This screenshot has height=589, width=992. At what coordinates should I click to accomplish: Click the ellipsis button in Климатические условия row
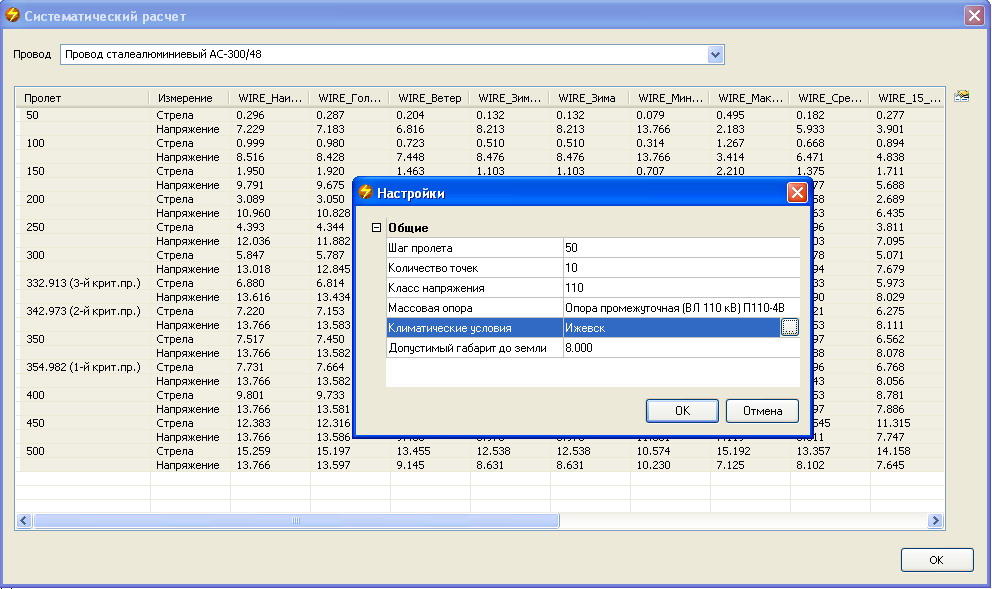pyautogui.click(x=790, y=327)
